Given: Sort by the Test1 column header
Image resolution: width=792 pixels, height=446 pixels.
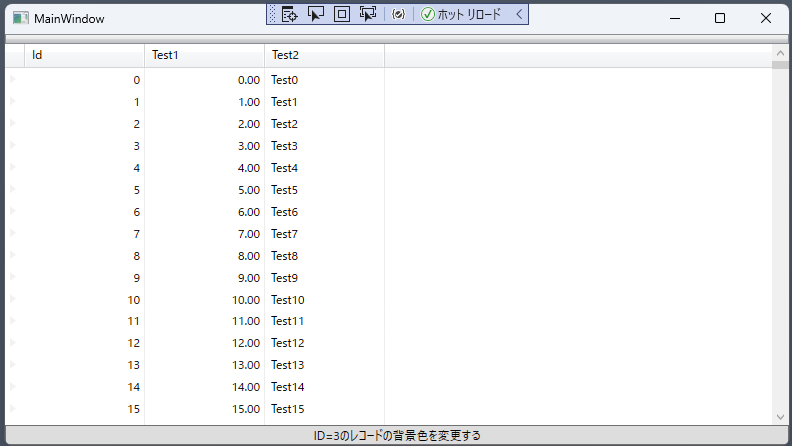Looking at the screenshot, I should [205, 55].
